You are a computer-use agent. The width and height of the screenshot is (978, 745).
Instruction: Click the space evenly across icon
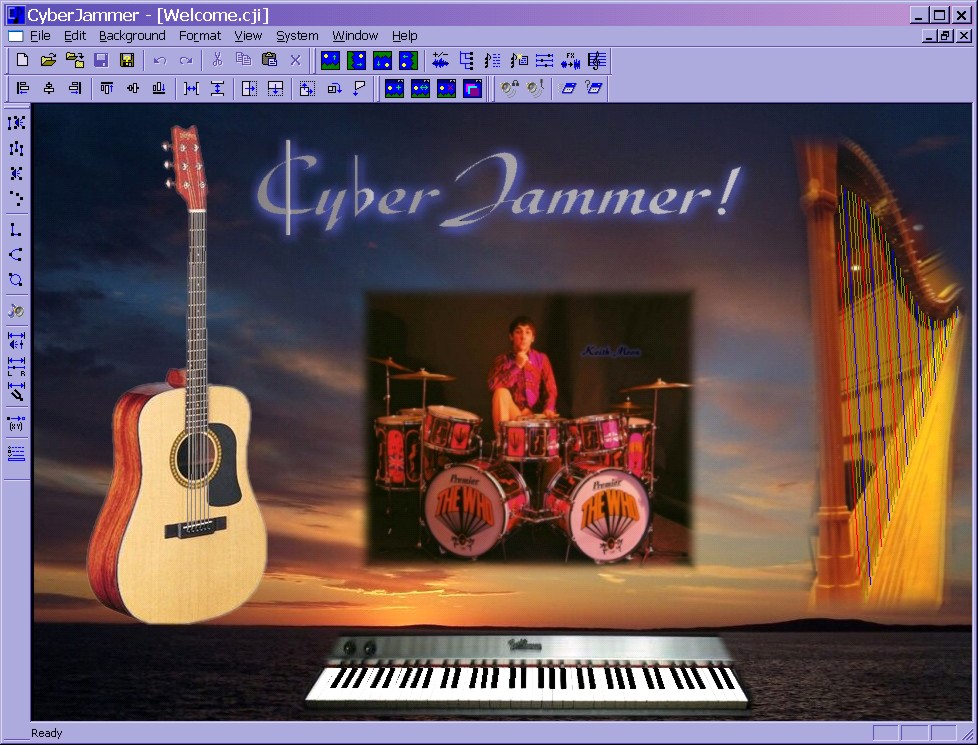[191, 89]
